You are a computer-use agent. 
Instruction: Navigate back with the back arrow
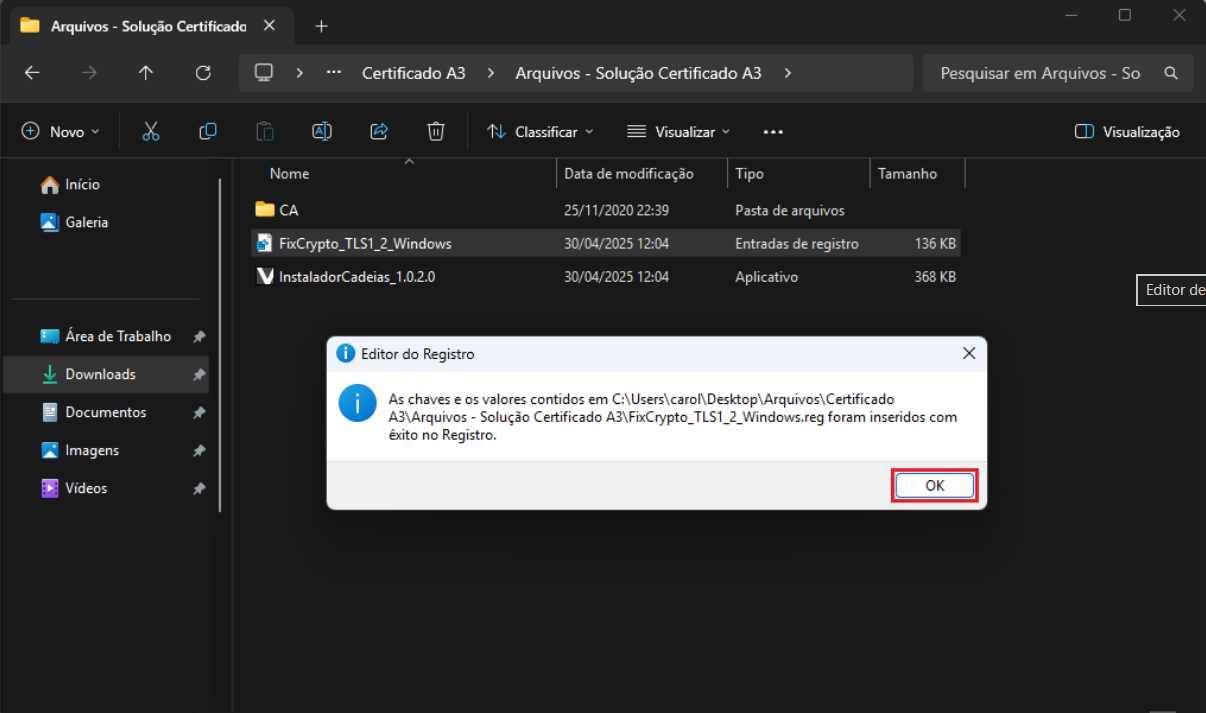click(x=32, y=73)
